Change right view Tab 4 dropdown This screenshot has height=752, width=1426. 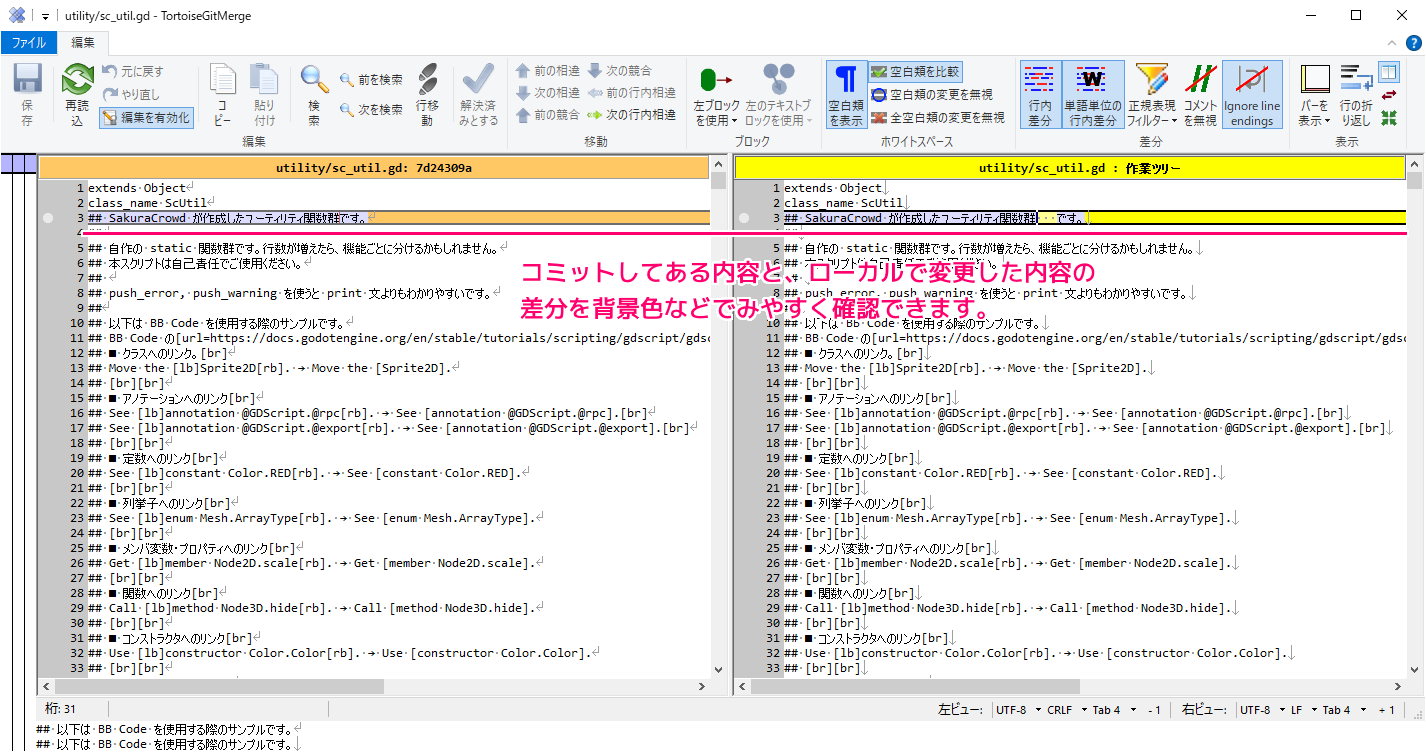(x=1342, y=710)
